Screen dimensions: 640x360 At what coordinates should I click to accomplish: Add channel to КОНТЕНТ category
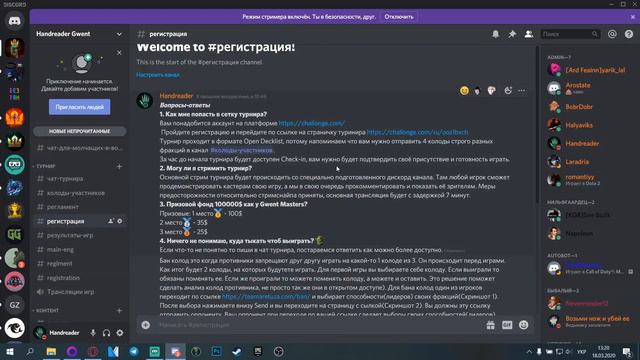coord(119,310)
